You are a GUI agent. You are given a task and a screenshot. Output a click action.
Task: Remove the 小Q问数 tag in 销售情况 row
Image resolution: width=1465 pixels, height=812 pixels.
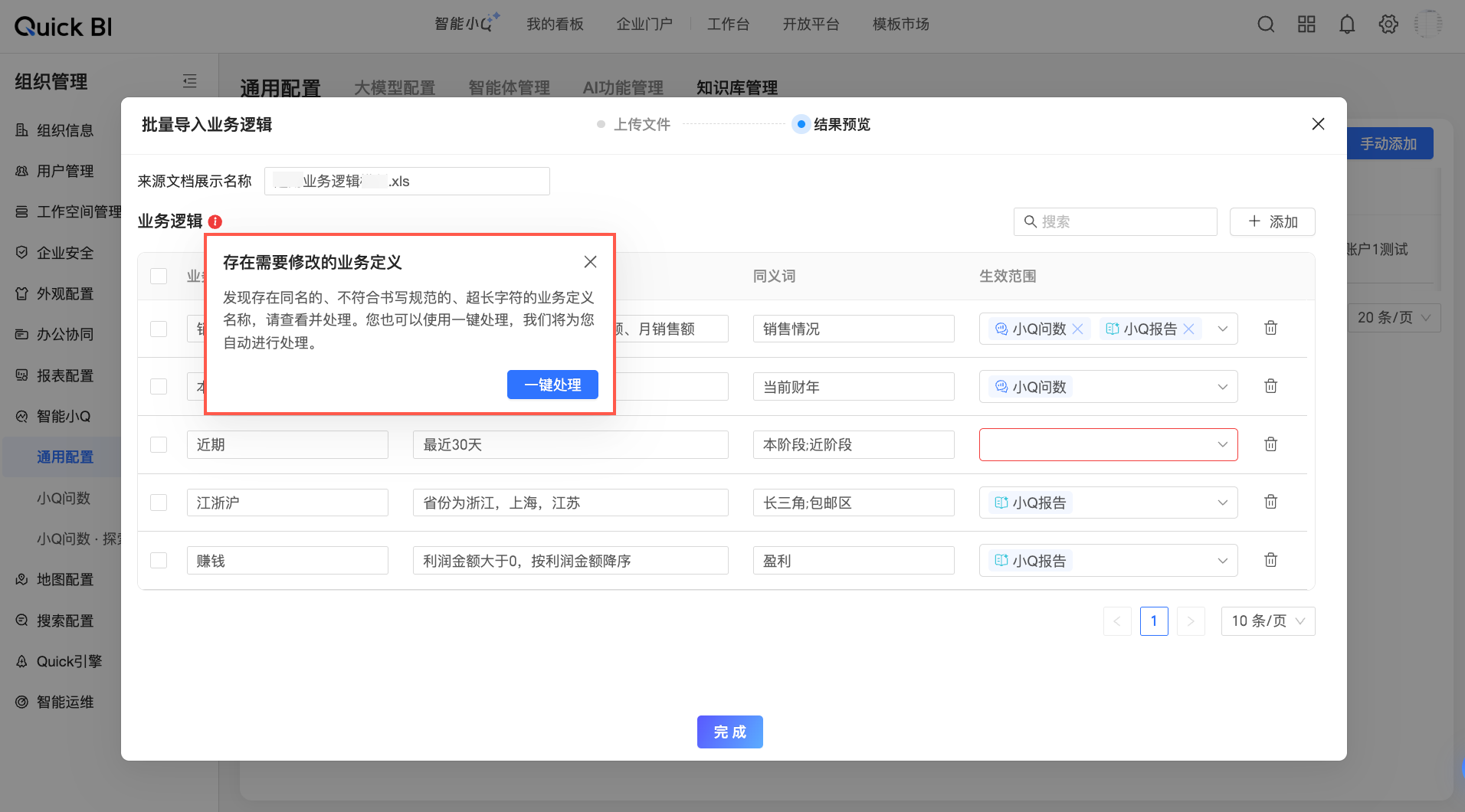tap(1077, 329)
